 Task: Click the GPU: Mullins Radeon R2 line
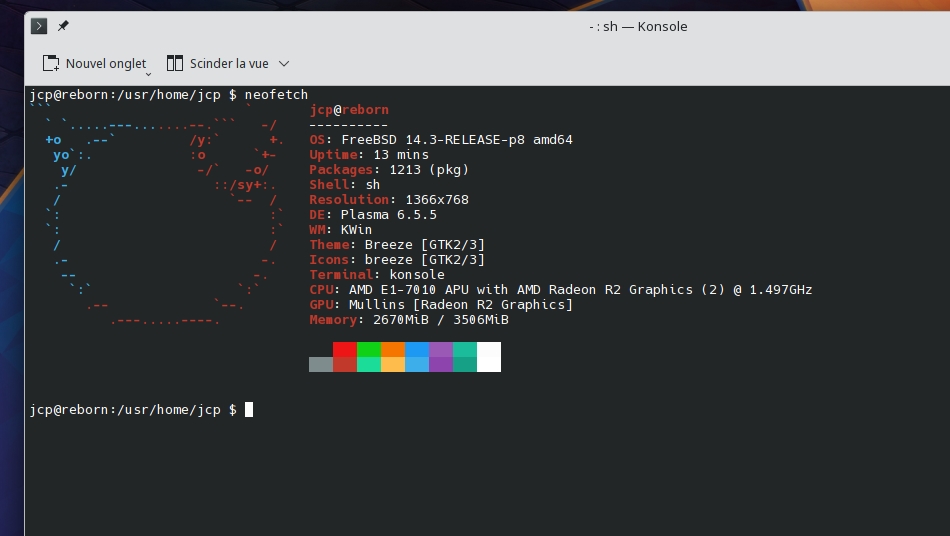pos(441,305)
